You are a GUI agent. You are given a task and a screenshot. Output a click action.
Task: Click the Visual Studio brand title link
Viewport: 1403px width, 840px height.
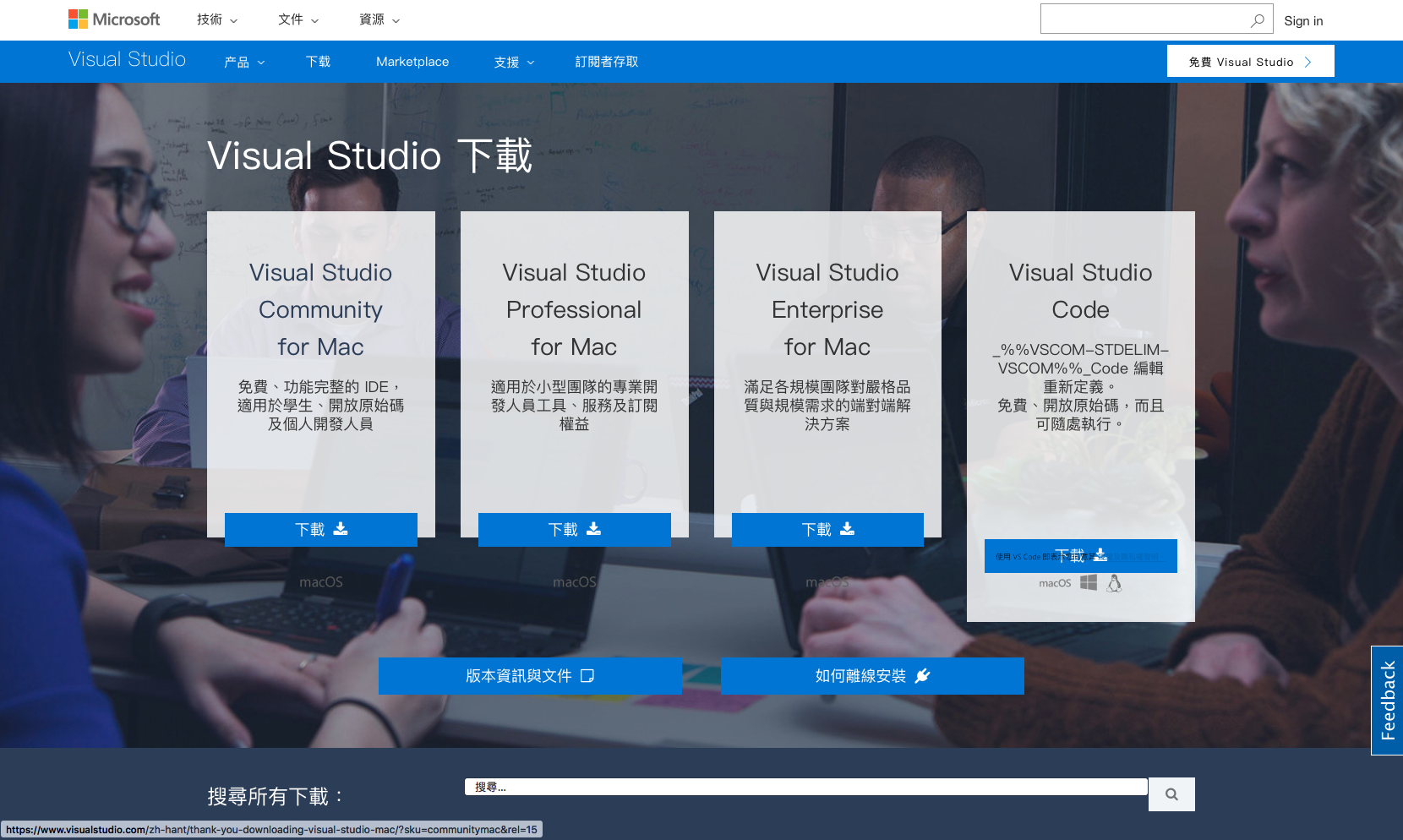click(127, 59)
